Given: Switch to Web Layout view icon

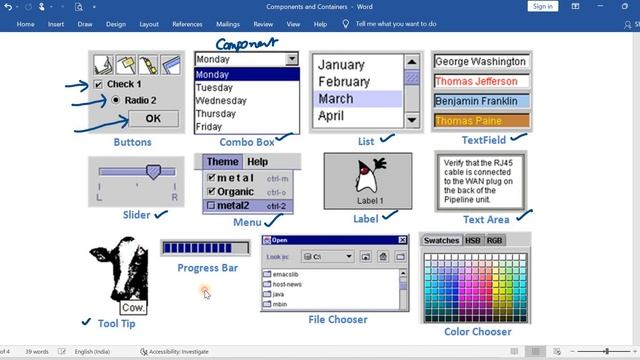Looking at the screenshot, I should pyautogui.click(x=557, y=351).
